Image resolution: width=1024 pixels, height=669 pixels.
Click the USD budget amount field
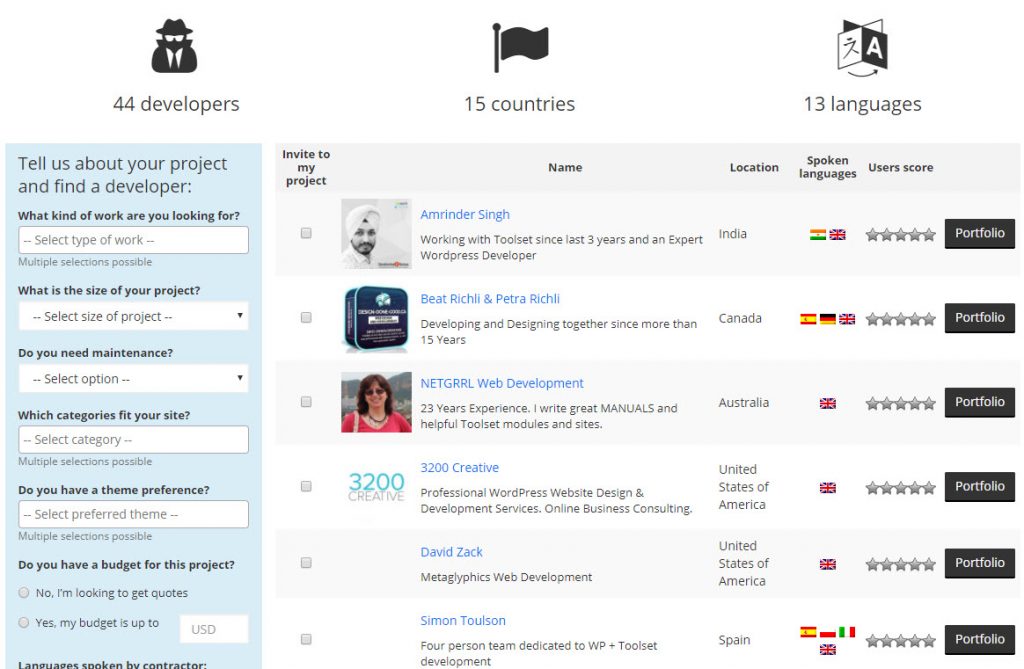tap(213, 629)
